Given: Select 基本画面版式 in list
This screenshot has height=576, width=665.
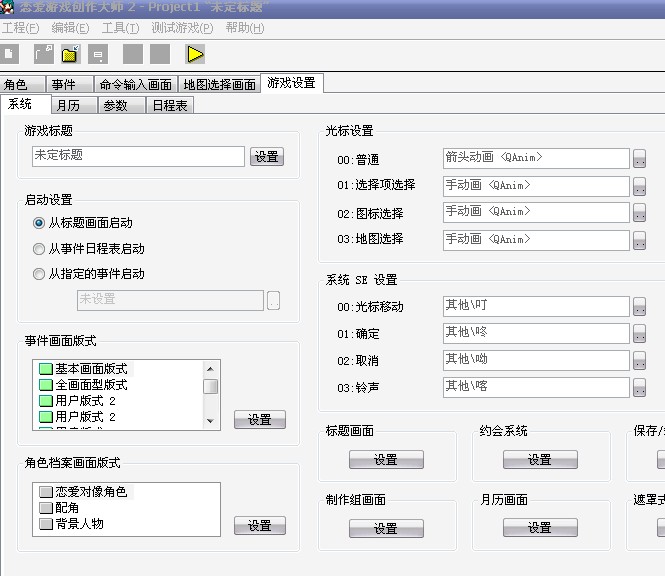Looking at the screenshot, I should 91,369.
